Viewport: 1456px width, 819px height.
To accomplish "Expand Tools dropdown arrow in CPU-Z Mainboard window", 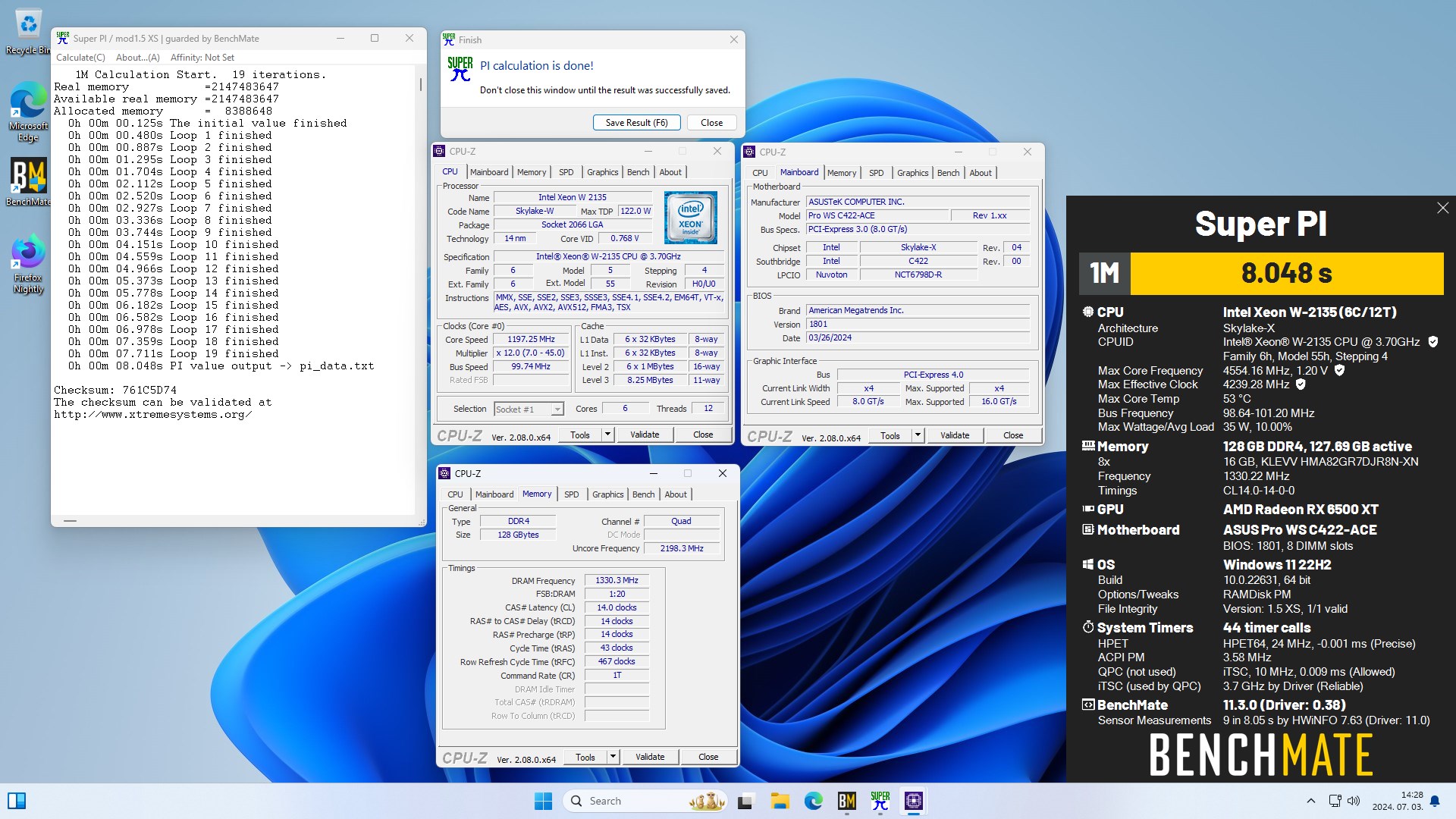I will pyautogui.click(x=918, y=435).
